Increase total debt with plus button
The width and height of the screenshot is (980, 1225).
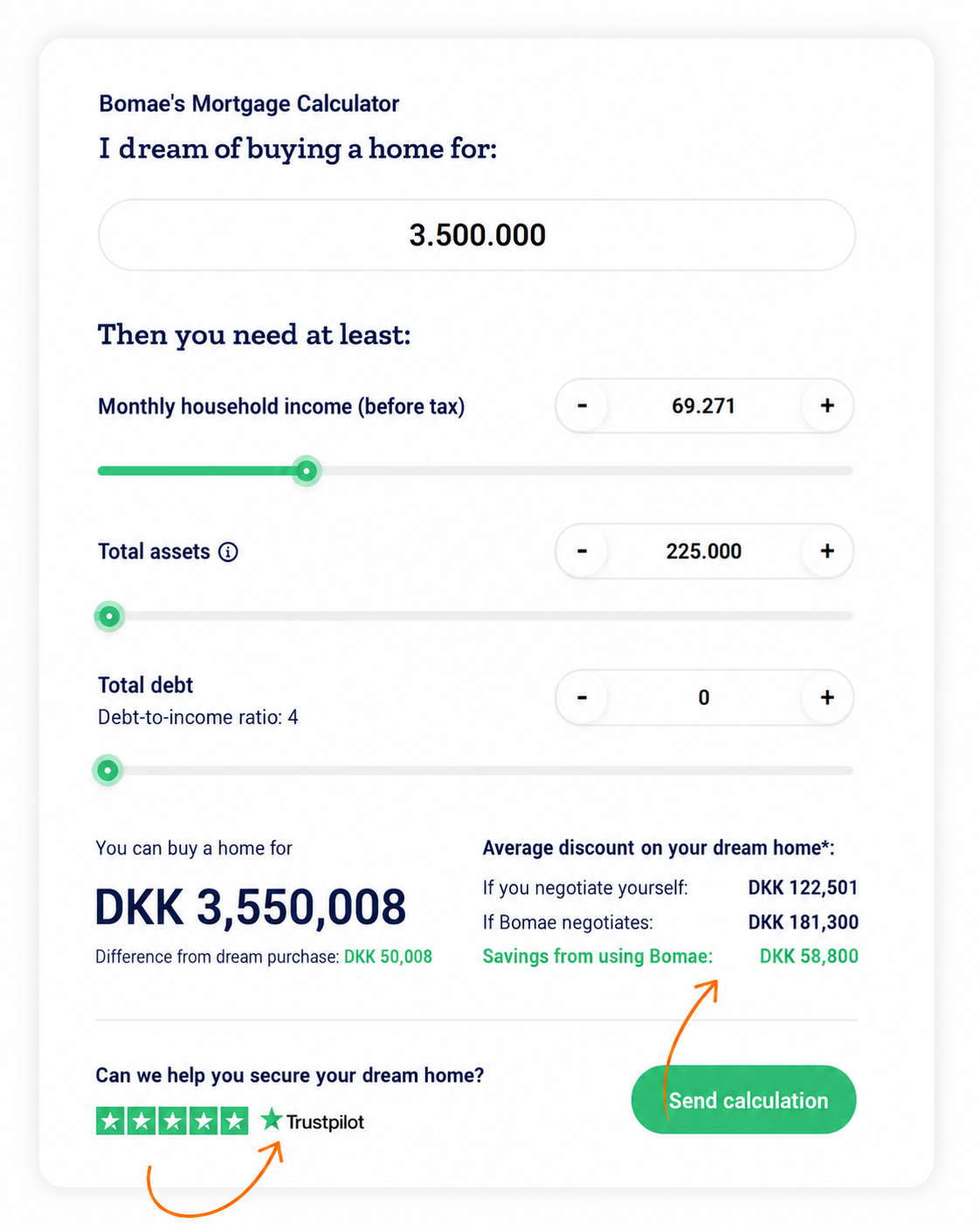(827, 697)
